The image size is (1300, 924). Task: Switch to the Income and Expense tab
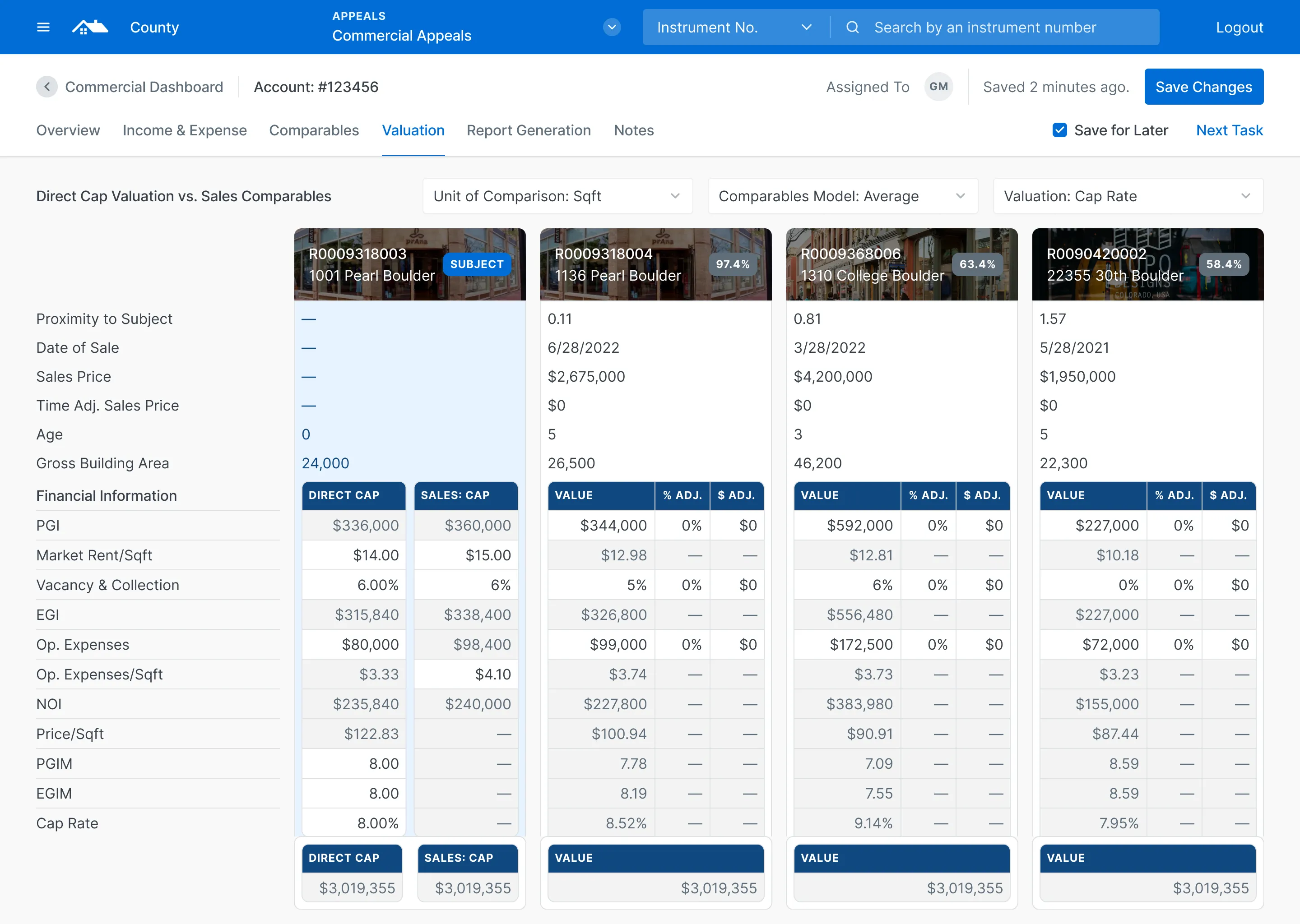[x=184, y=130]
